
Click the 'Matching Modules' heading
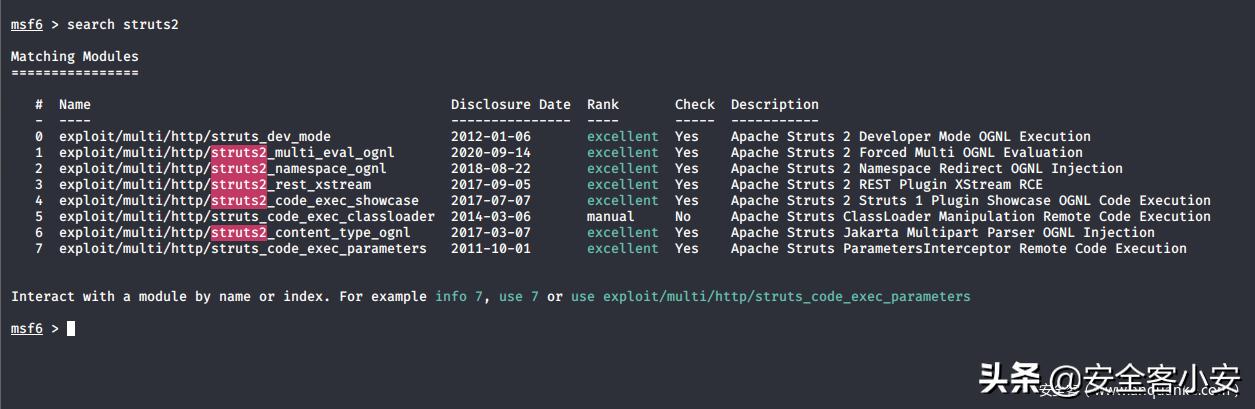74,56
